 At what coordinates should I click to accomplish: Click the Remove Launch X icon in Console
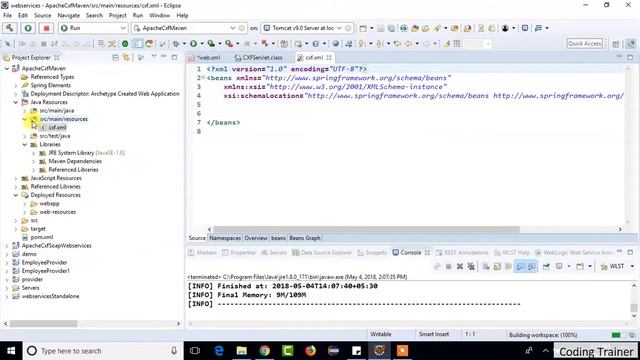point(460,267)
